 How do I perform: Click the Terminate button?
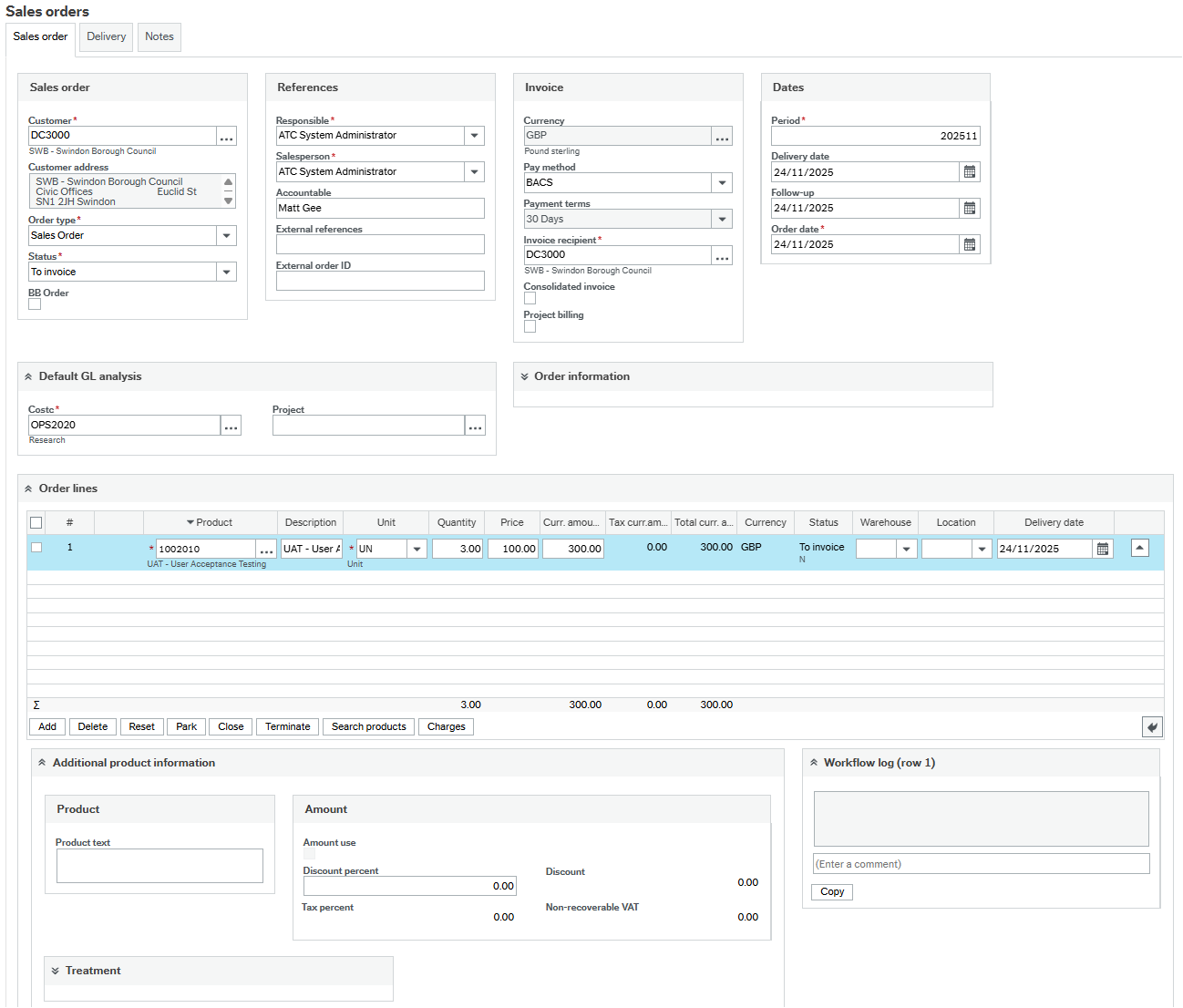pos(287,727)
